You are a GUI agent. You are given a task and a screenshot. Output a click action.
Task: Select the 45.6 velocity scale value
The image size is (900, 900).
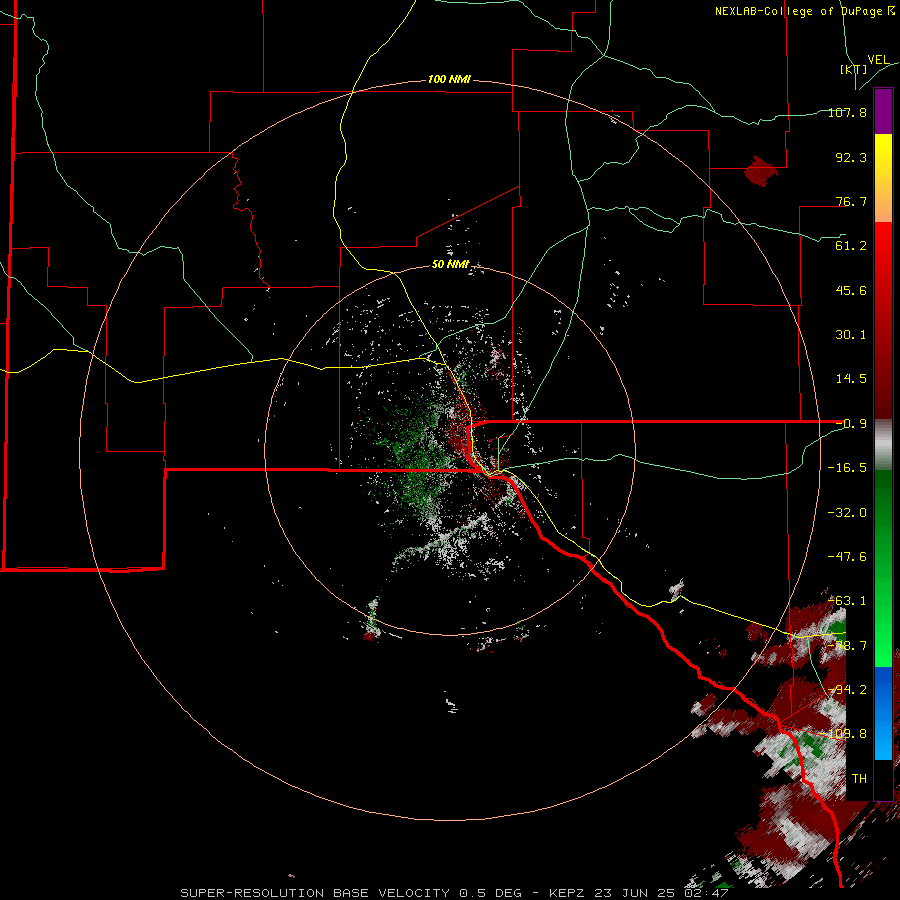click(851, 290)
